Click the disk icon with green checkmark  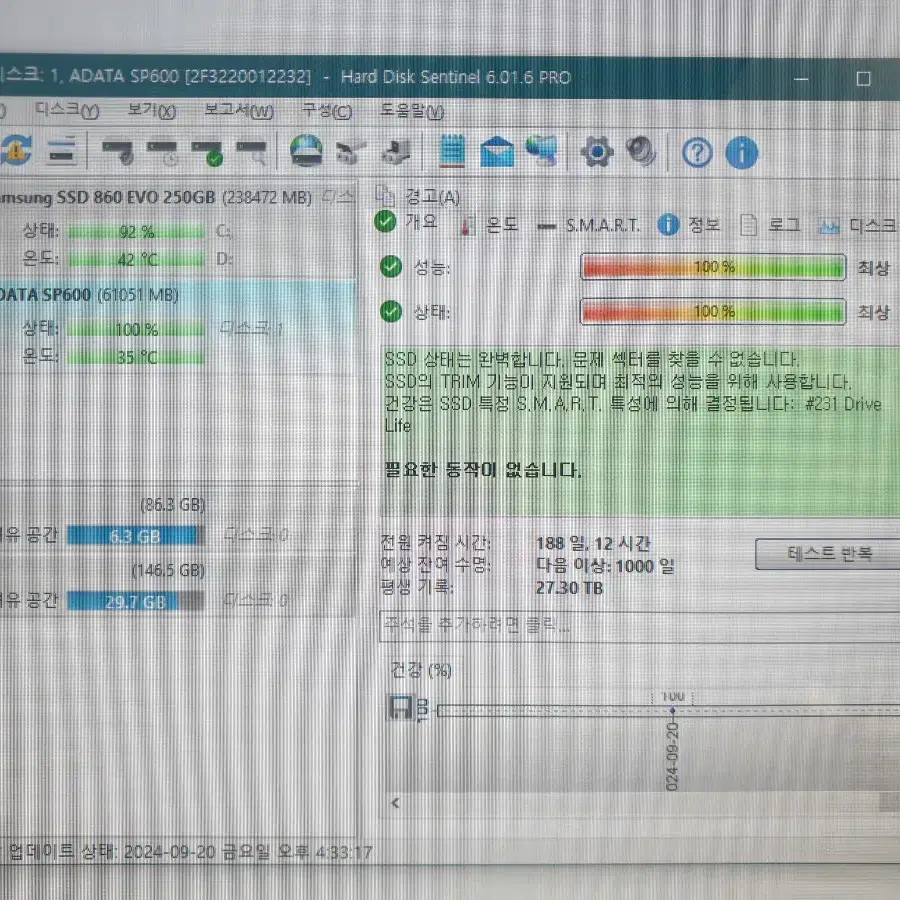[x=207, y=153]
